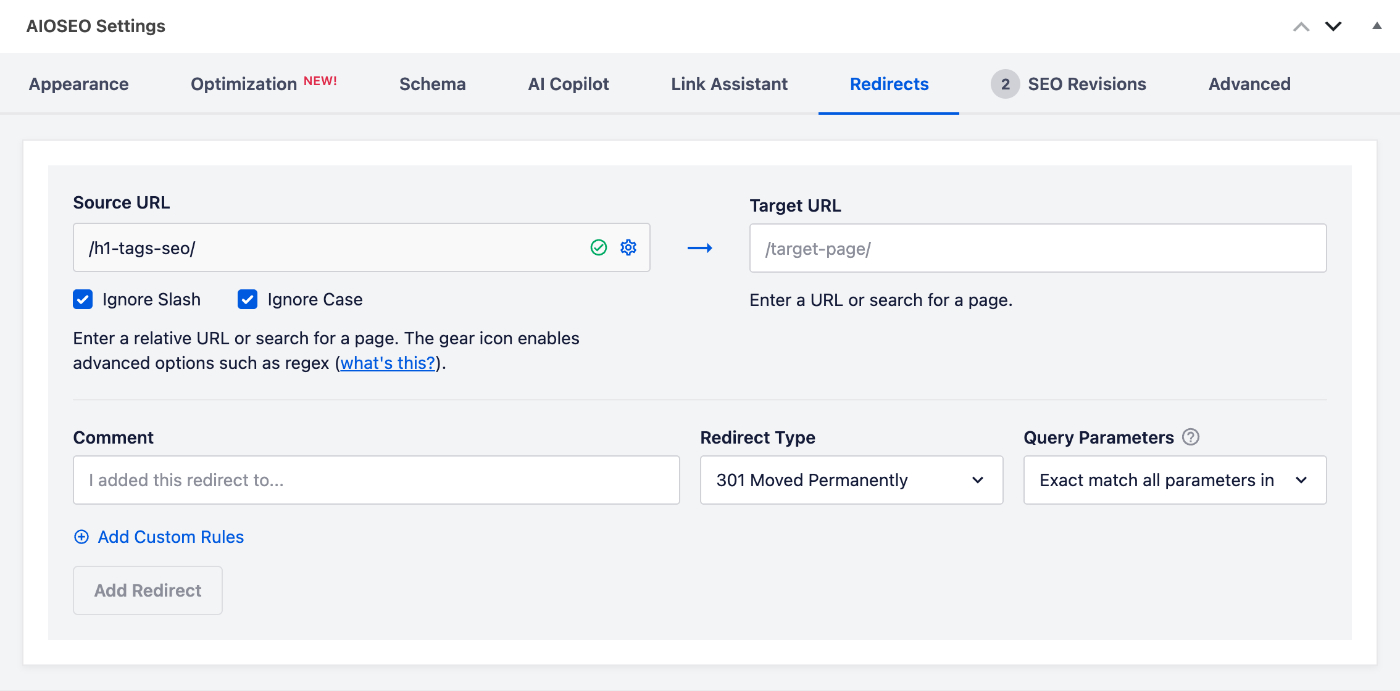
Task: Click the AIOSEO Settings heading
Action: point(96,26)
